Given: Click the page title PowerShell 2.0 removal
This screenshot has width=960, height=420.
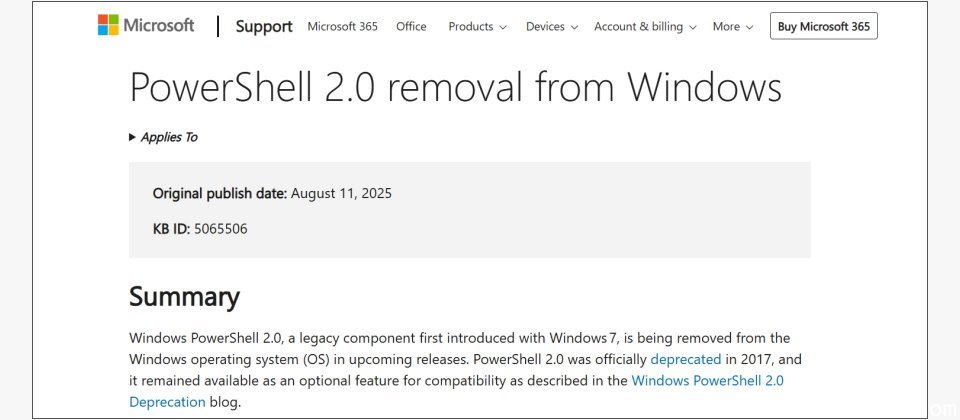Looking at the screenshot, I should pyautogui.click(x=455, y=88).
